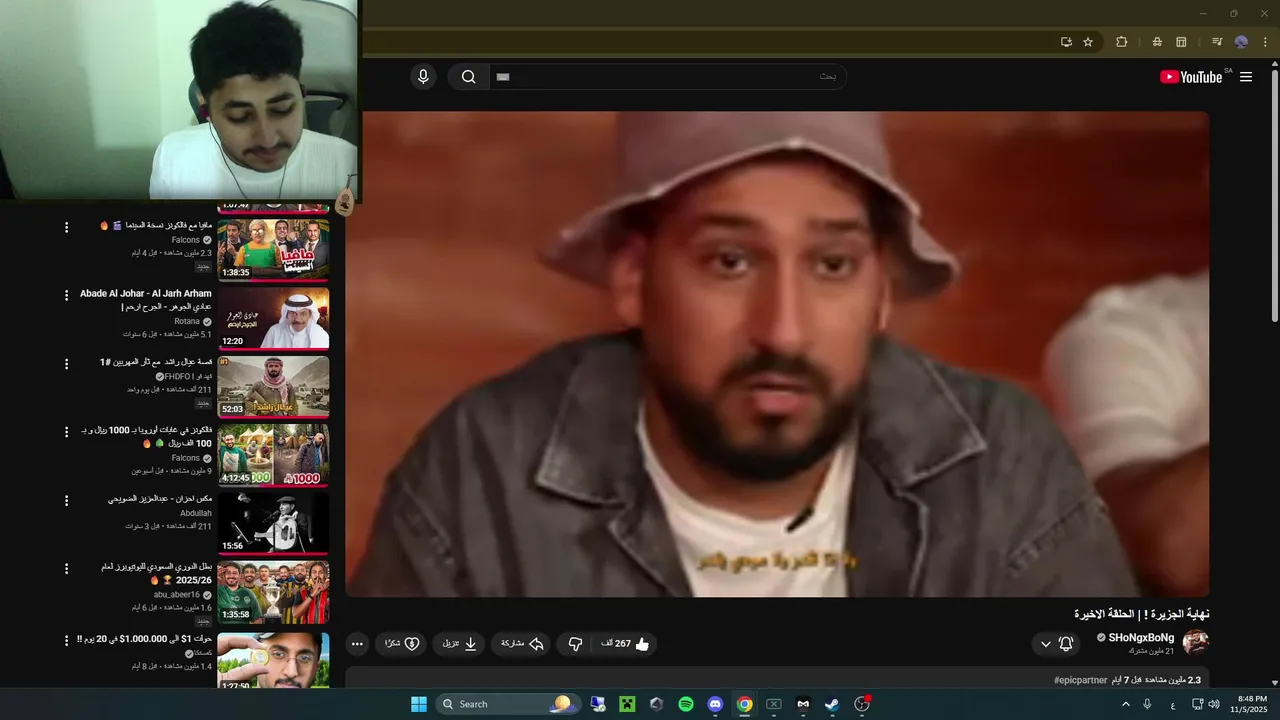The width and height of the screenshot is (1280, 720).
Task: Switch input language in system tray
Action: [x=1173, y=704]
